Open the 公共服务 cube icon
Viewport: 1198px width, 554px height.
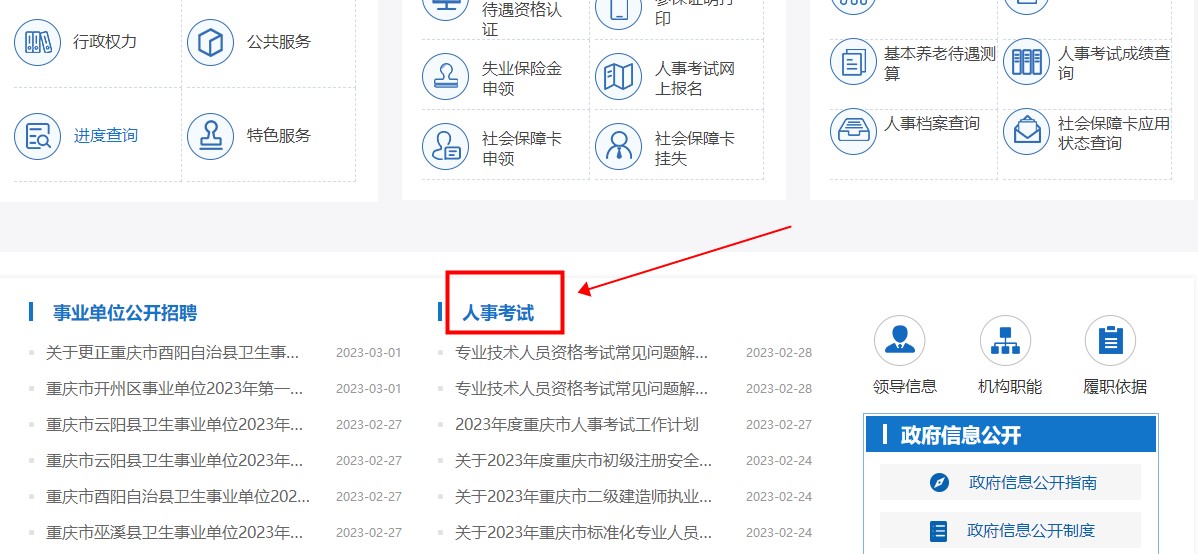click(x=211, y=42)
